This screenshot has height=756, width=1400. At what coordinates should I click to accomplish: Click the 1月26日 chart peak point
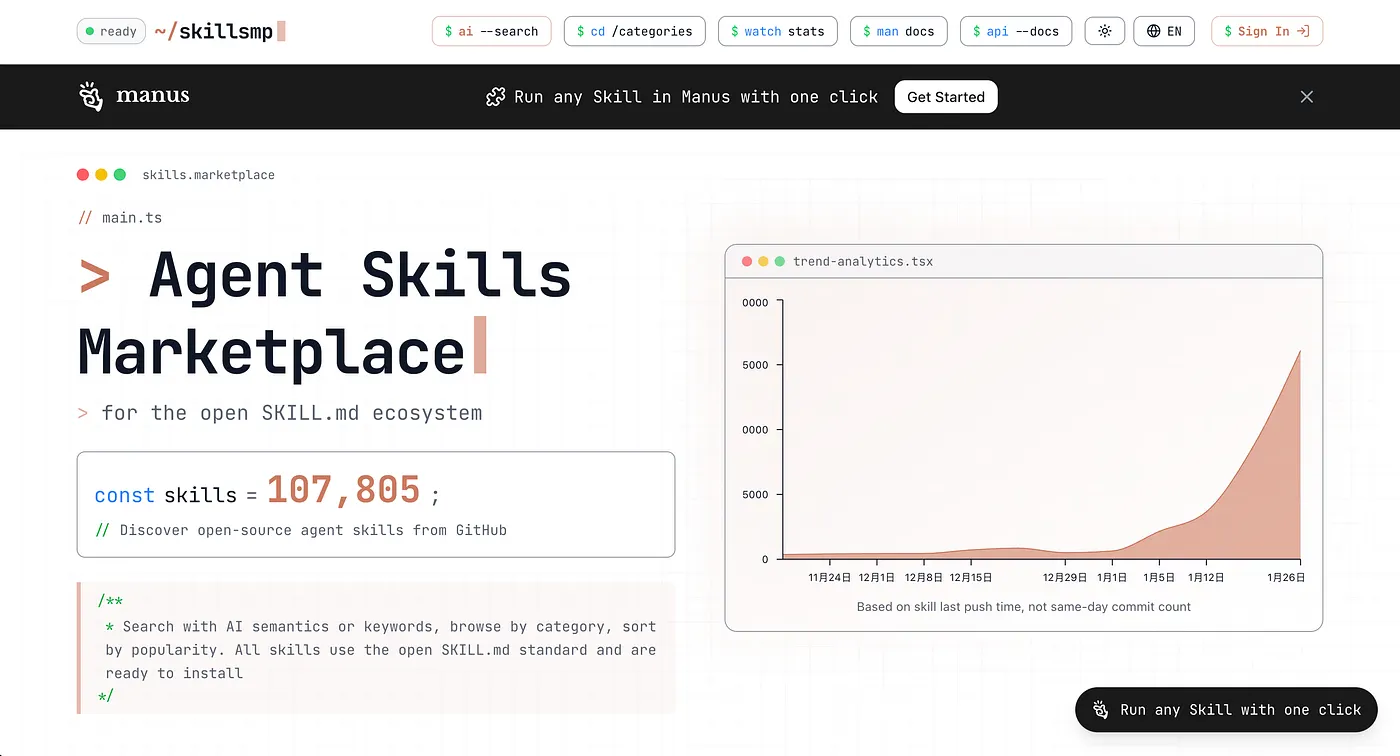[x=1300, y=350]
